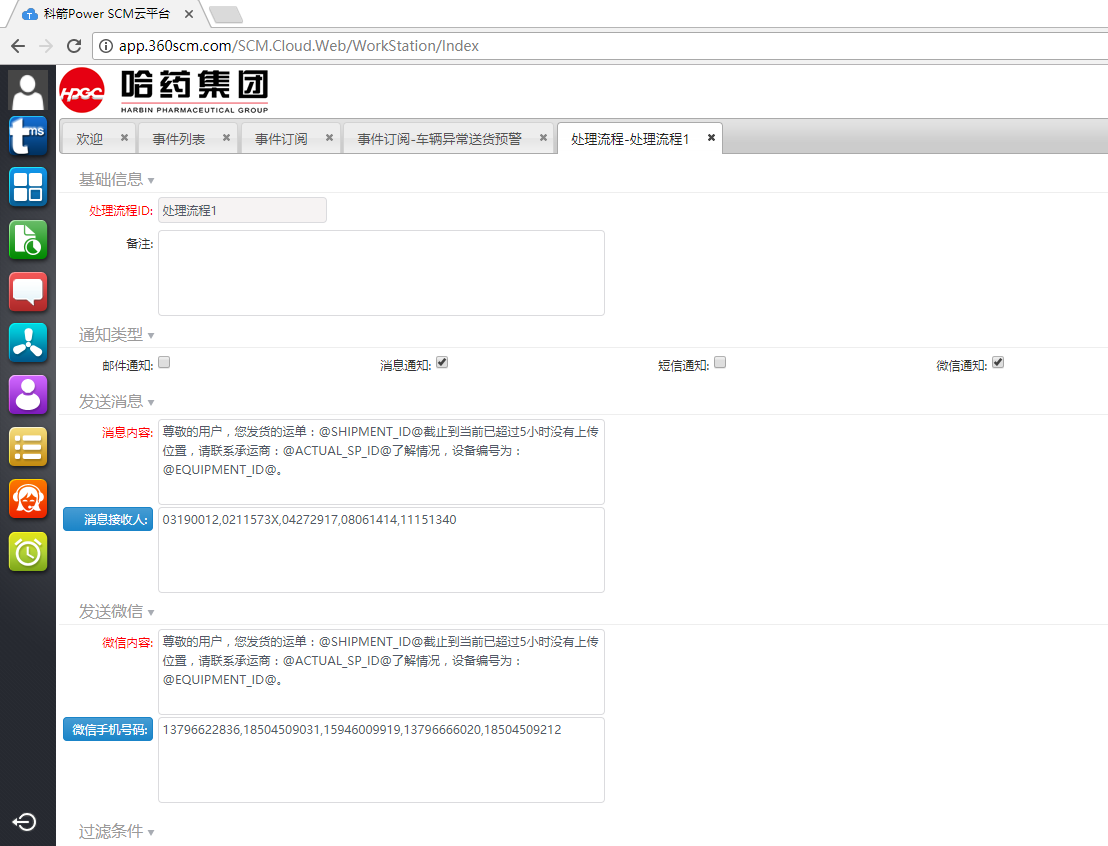The width and height of the screenshot is (1108, 846).
Task: Enable the 邮件通知 checkbox
Action: point(164,363)
